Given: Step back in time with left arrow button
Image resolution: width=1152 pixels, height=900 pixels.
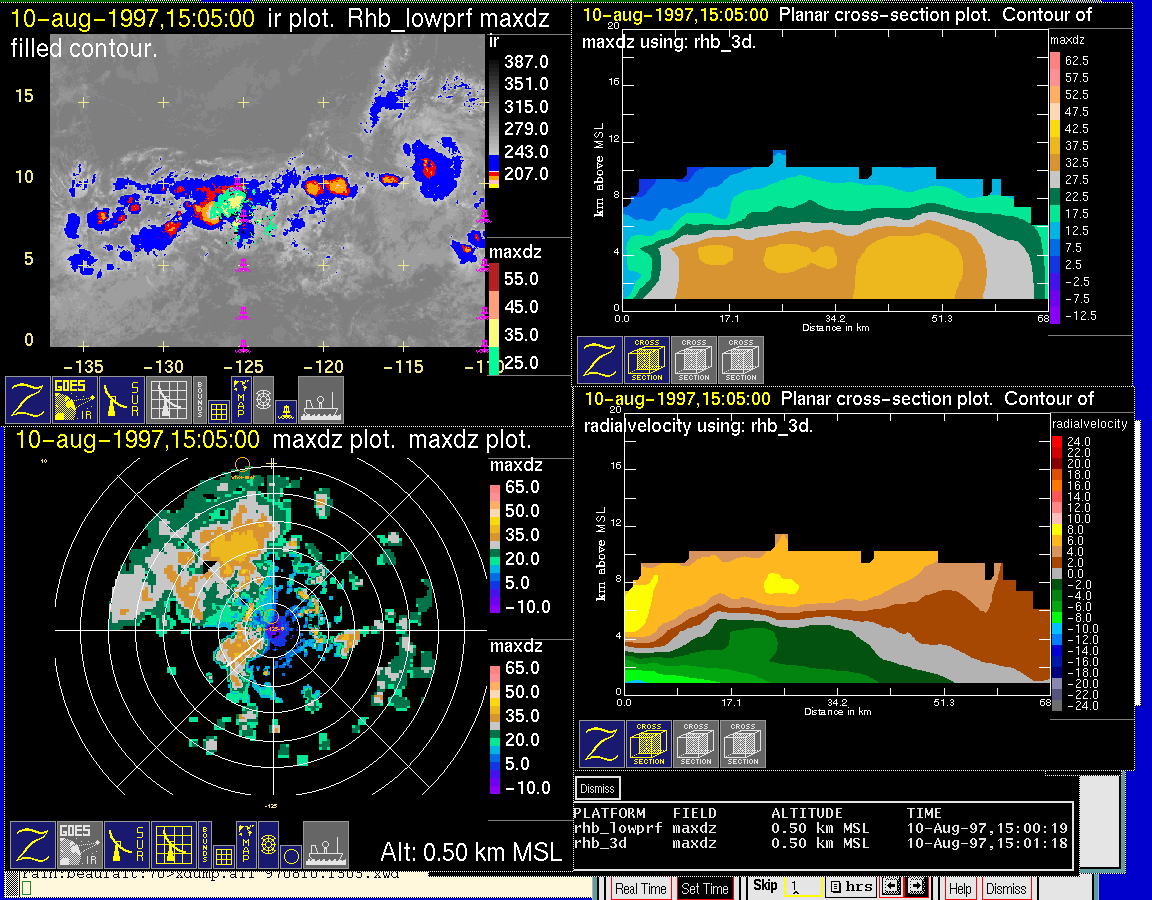Looking at the screenshot, I should pos(890,887).
